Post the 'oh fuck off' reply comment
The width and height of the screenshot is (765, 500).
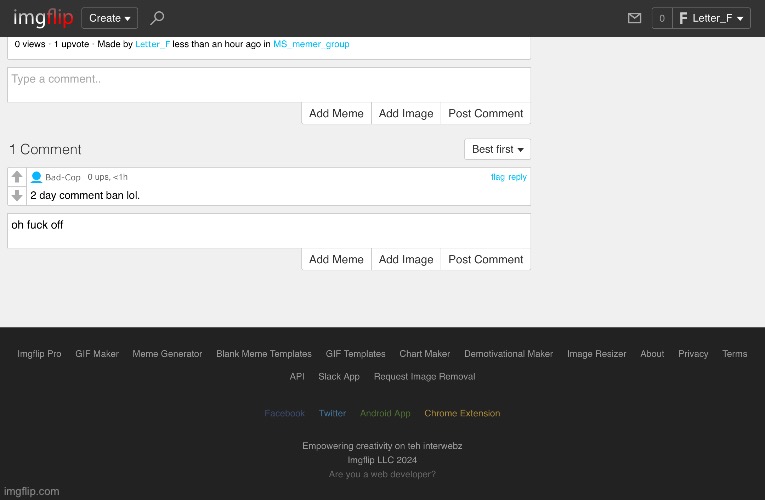click(x=485, y=259)
